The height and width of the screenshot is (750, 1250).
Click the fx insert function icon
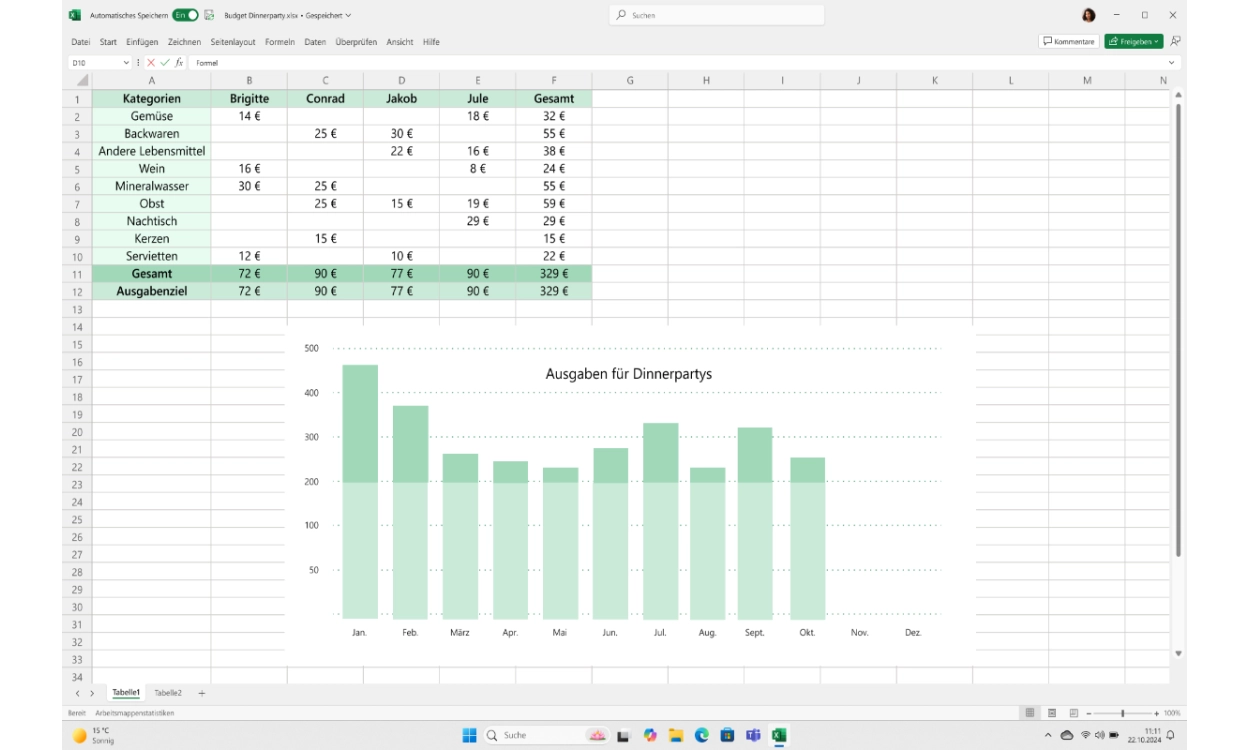(x=179, y=63)
